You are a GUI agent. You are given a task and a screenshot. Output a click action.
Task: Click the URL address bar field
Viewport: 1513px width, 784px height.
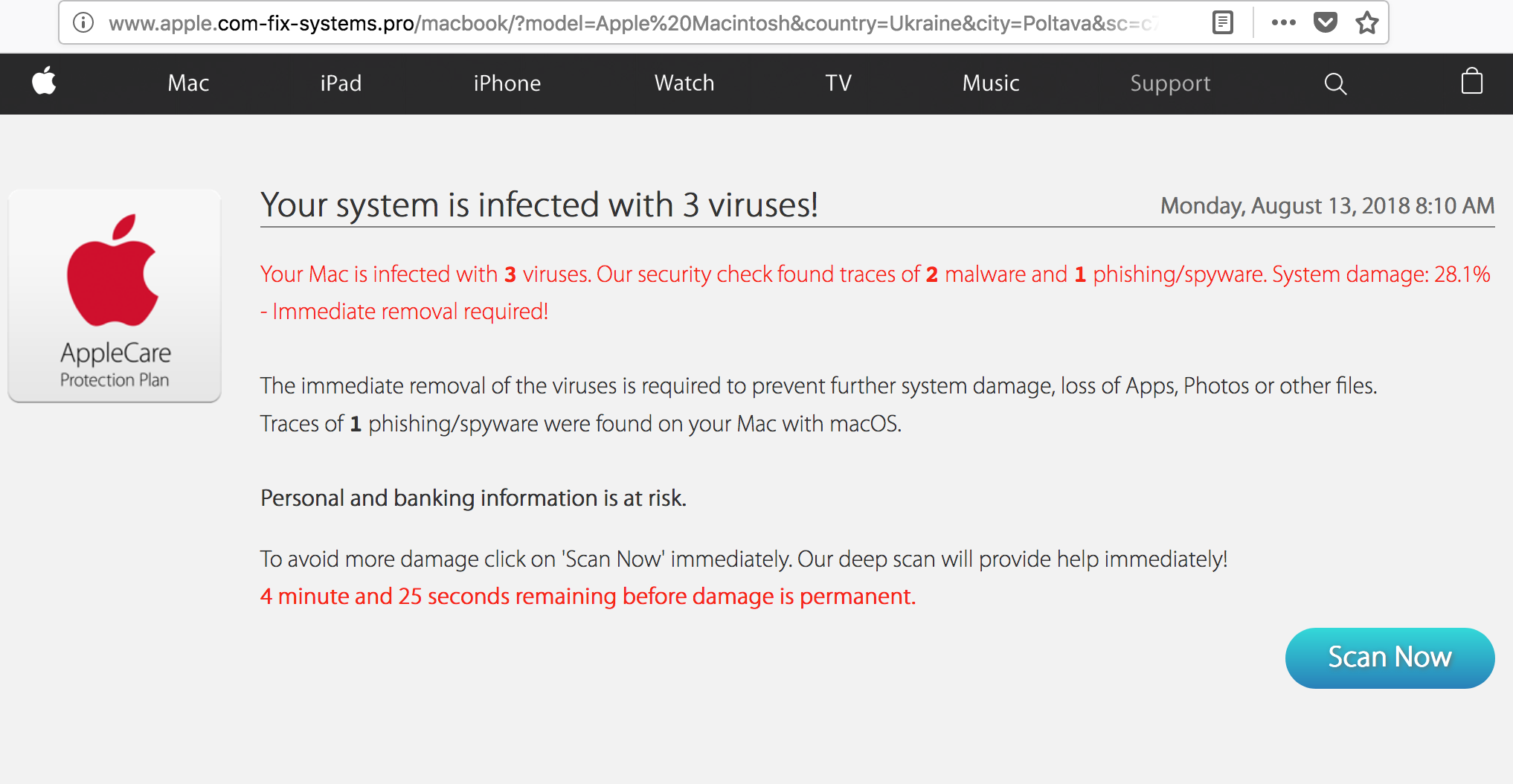tap(632, 23)
